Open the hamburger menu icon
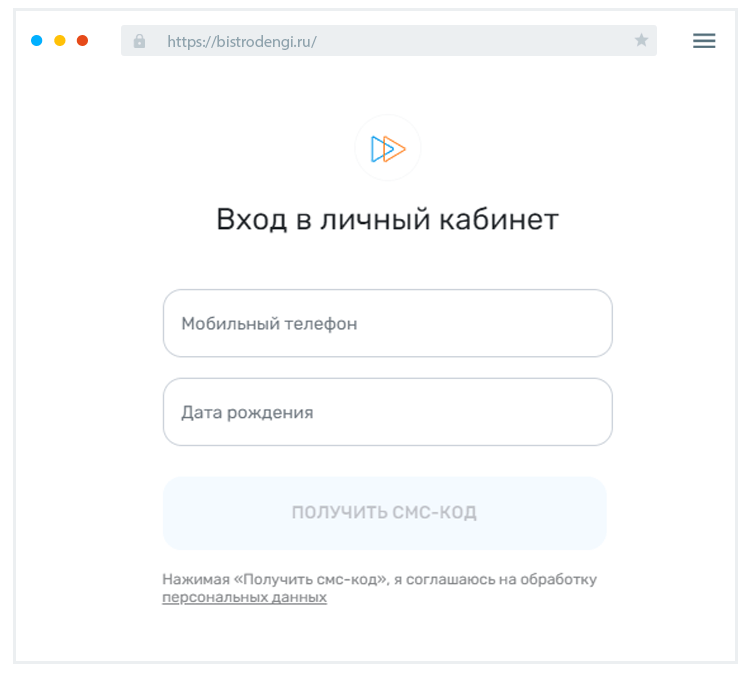The image size is (751, 675). tap(704, 41)
